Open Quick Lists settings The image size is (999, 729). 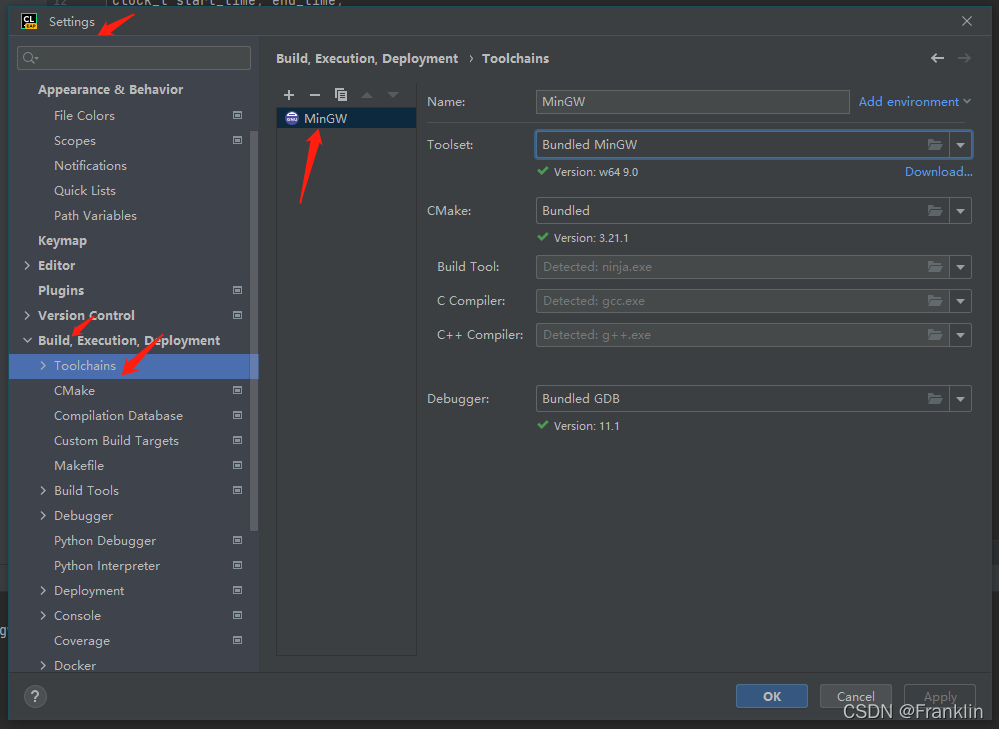point(85,191)
